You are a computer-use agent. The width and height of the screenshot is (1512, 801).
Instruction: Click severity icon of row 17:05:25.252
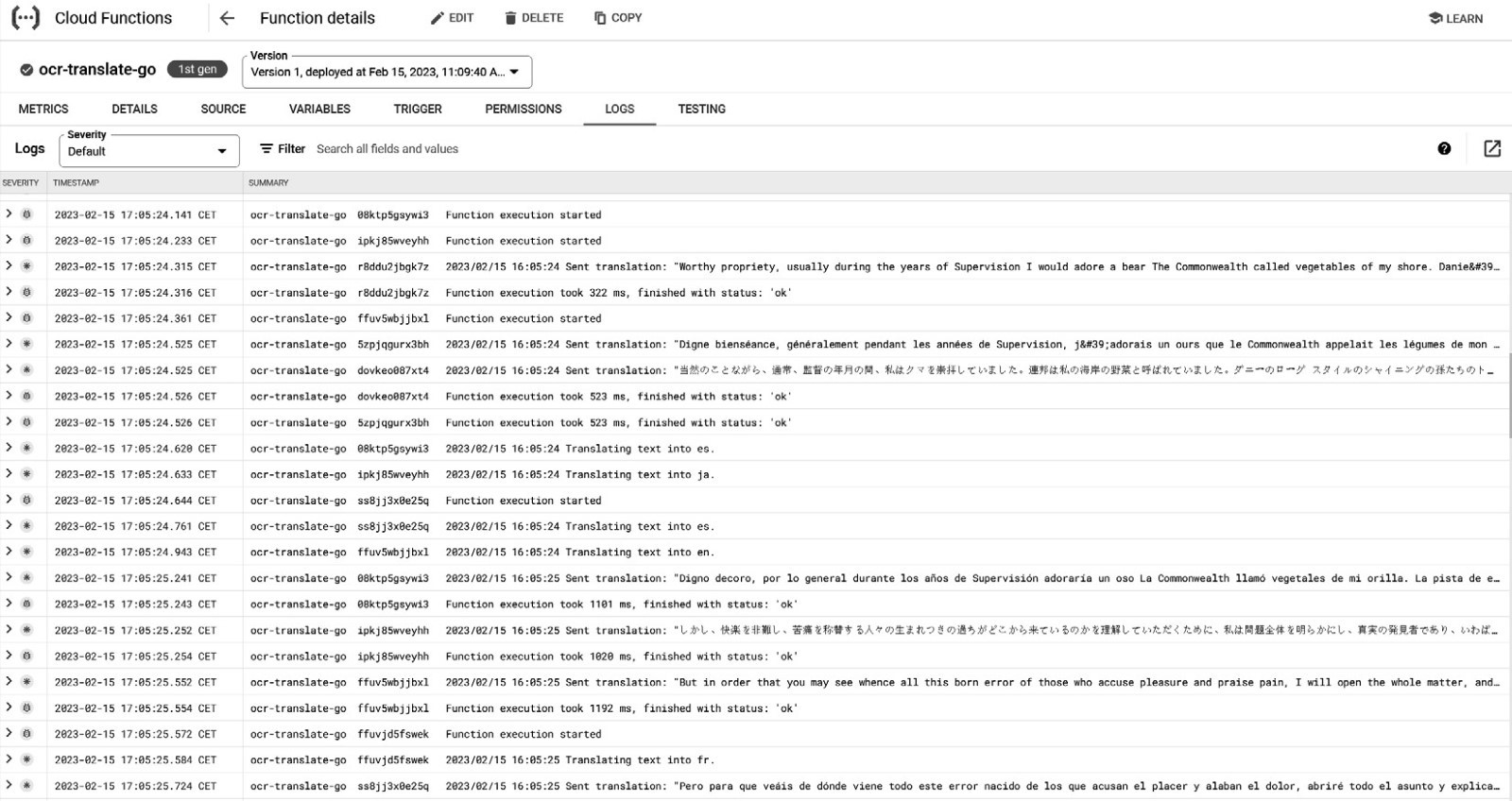coord(26,630)
